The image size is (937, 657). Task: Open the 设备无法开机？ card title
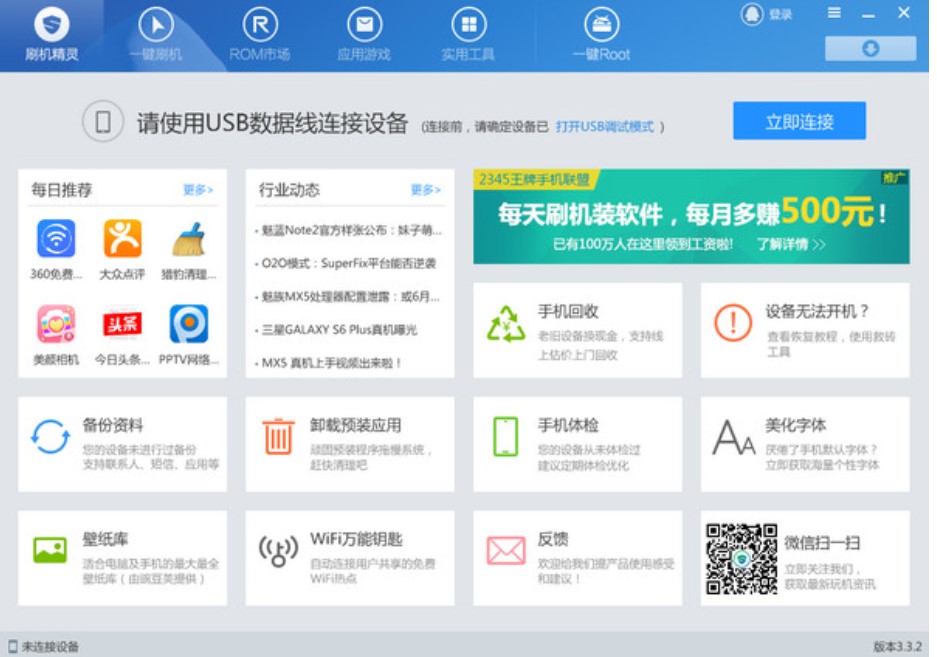tap(817, 311)
